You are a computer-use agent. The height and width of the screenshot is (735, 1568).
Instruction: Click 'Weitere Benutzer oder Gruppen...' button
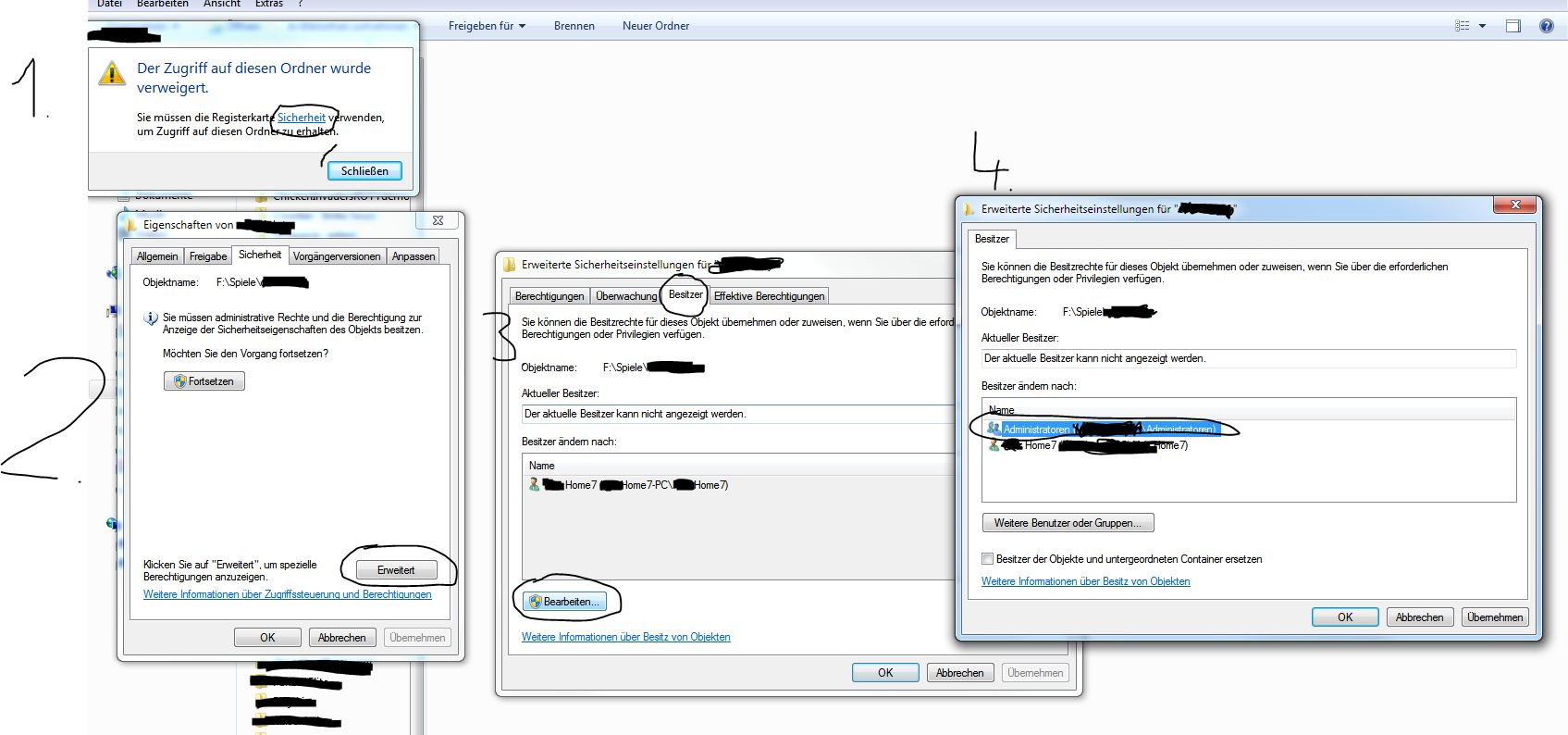[1068, 523]
